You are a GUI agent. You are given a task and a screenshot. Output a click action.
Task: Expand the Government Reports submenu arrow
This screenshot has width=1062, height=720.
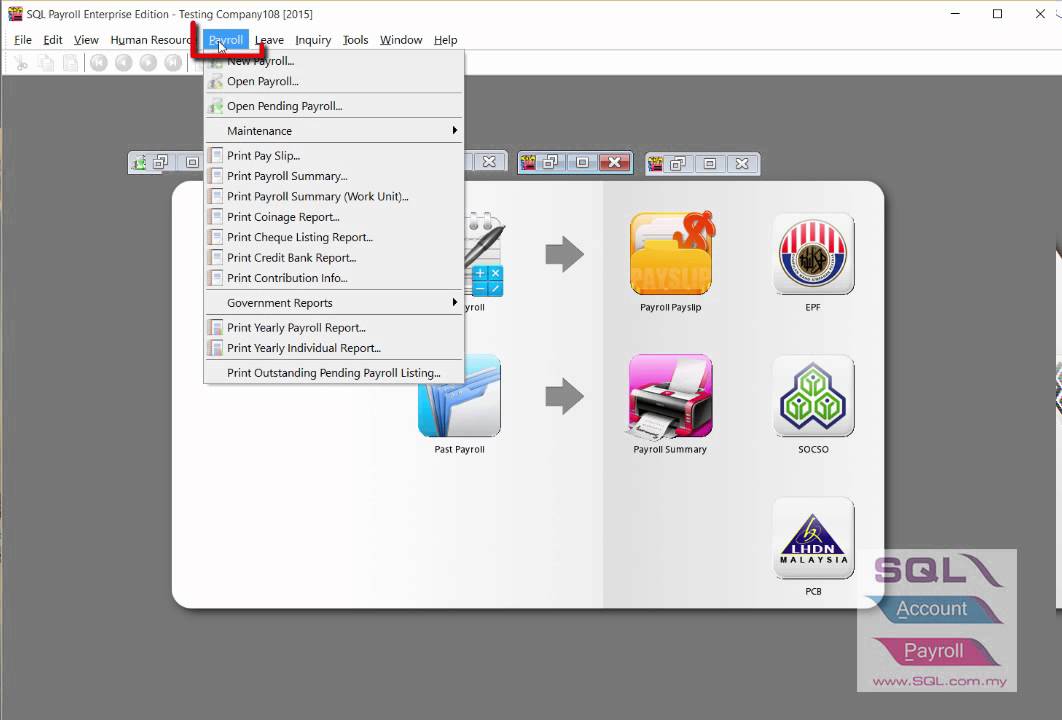454,302
